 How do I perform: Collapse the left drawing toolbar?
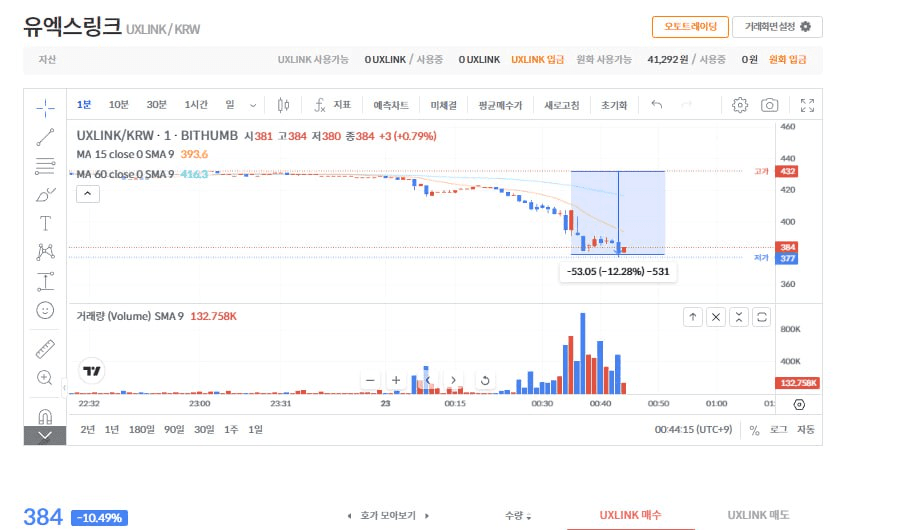tap(64, 387)
